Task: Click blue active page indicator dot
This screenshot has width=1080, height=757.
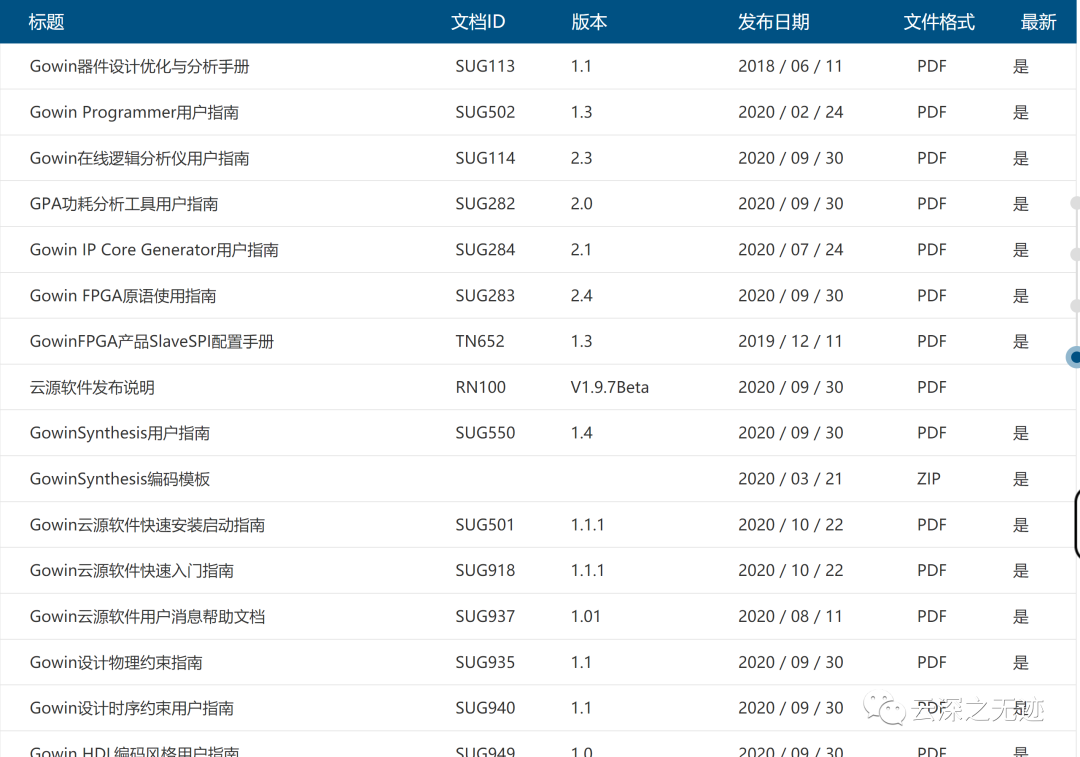Action: tap(1074, 357)
